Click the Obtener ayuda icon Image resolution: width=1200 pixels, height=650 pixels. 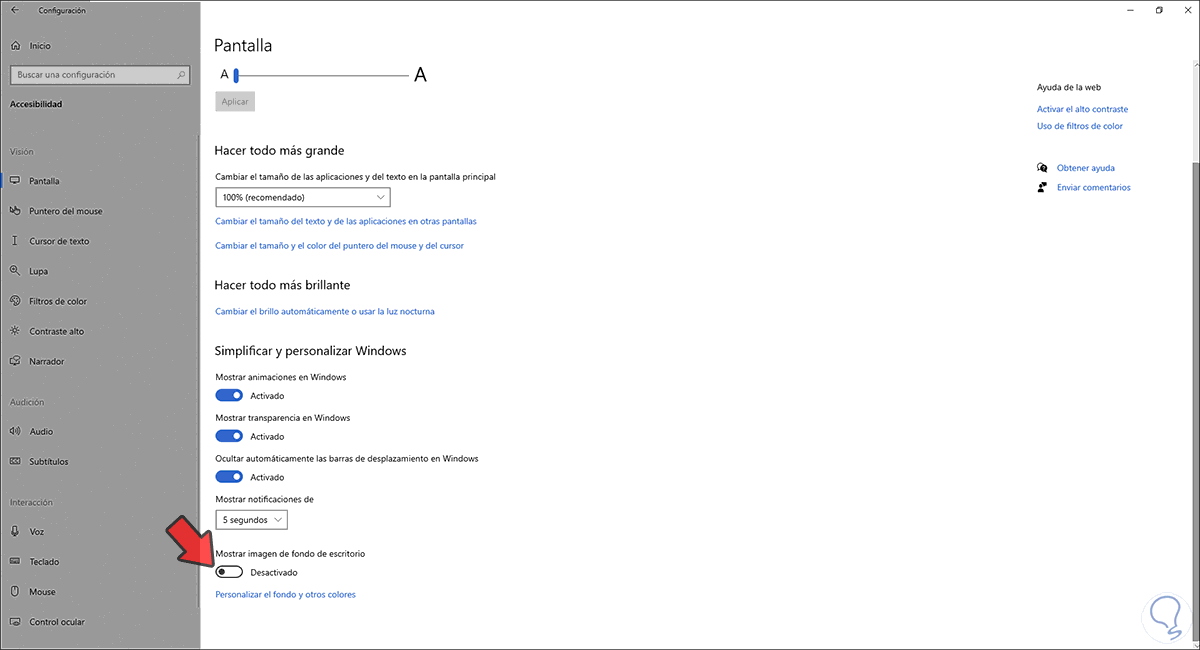coord(1043,168)
